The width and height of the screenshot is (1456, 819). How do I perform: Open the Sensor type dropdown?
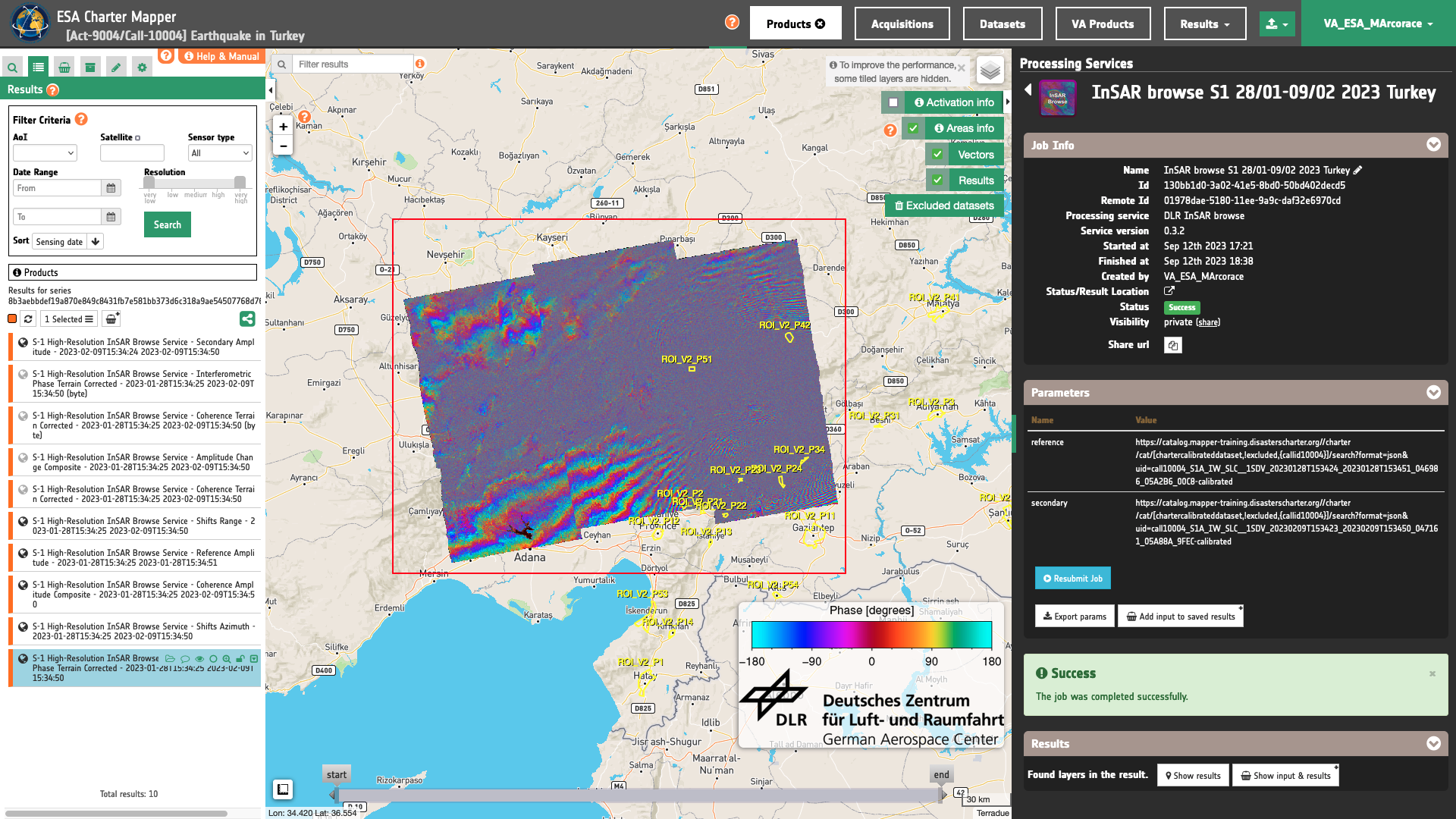pyautogui.click(x=220, y=153)
